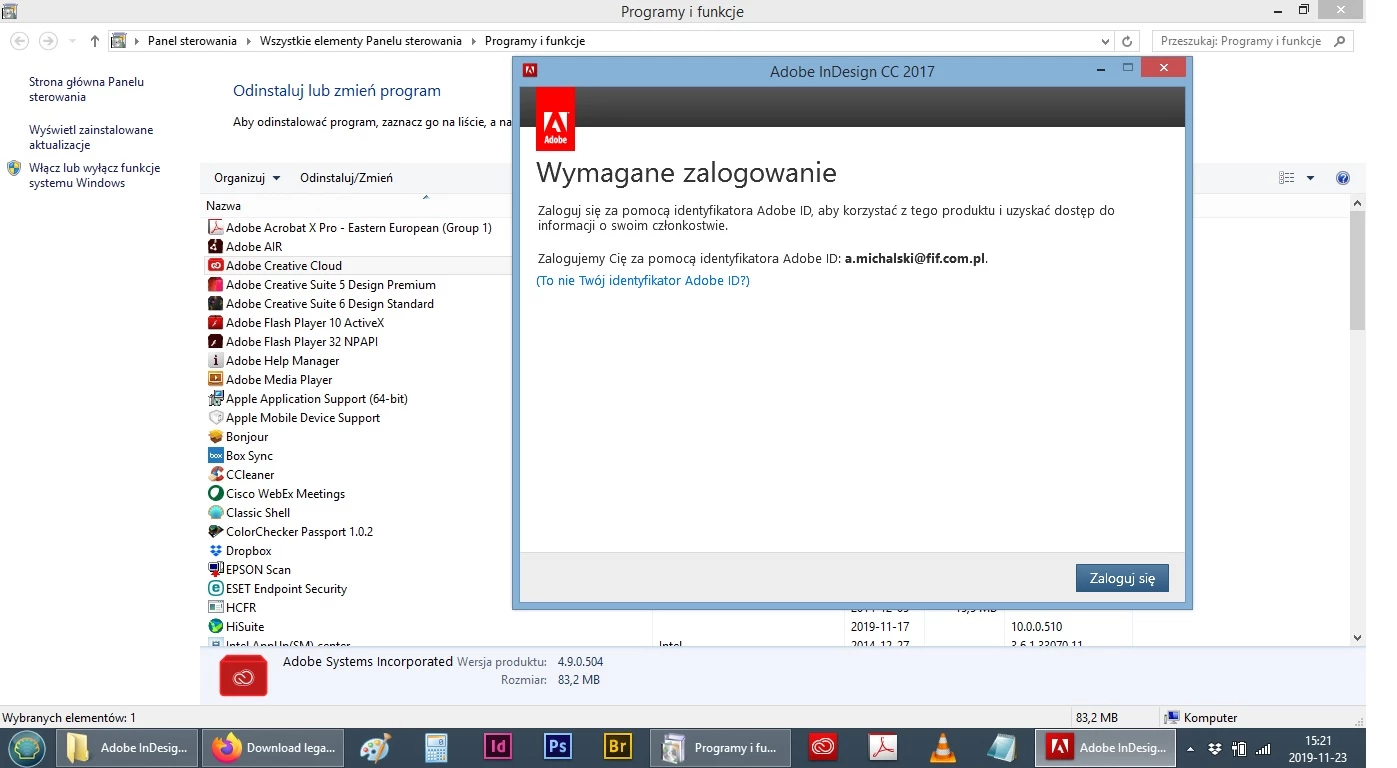This screenshot has width=1397, height=768.
Task: Click Panel sterowania in the address bar
Action: [x=192, y=41]
